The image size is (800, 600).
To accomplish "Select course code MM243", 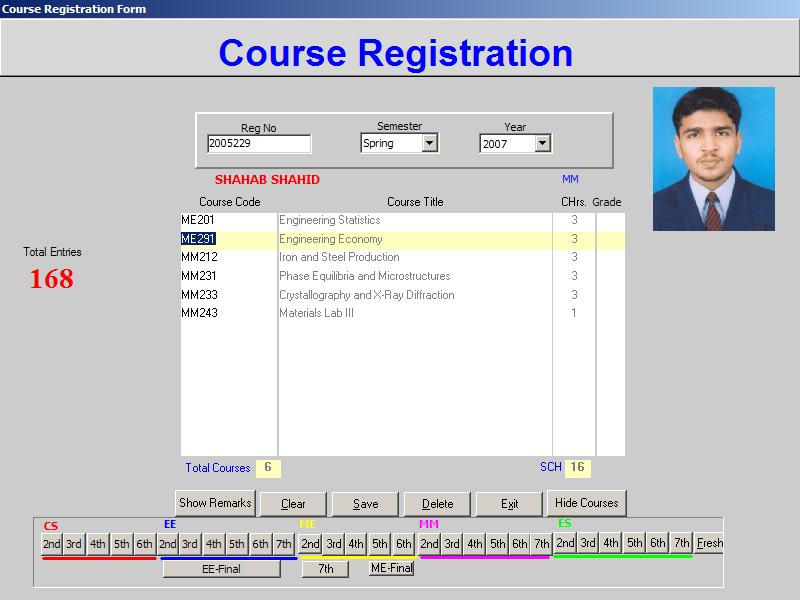I will [x=199, y=313].
